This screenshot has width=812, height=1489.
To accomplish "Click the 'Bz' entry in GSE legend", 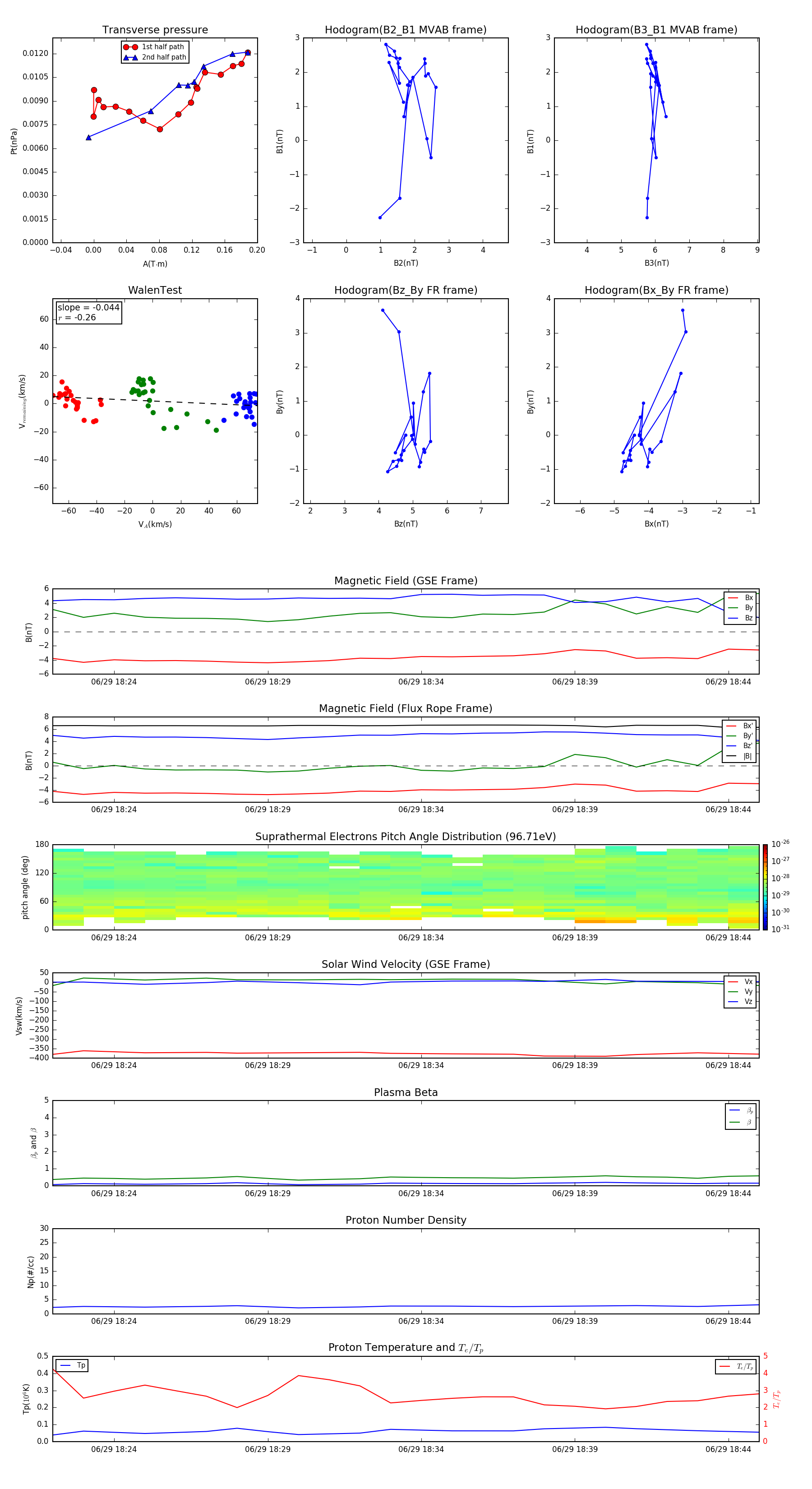I will point(740,618).
